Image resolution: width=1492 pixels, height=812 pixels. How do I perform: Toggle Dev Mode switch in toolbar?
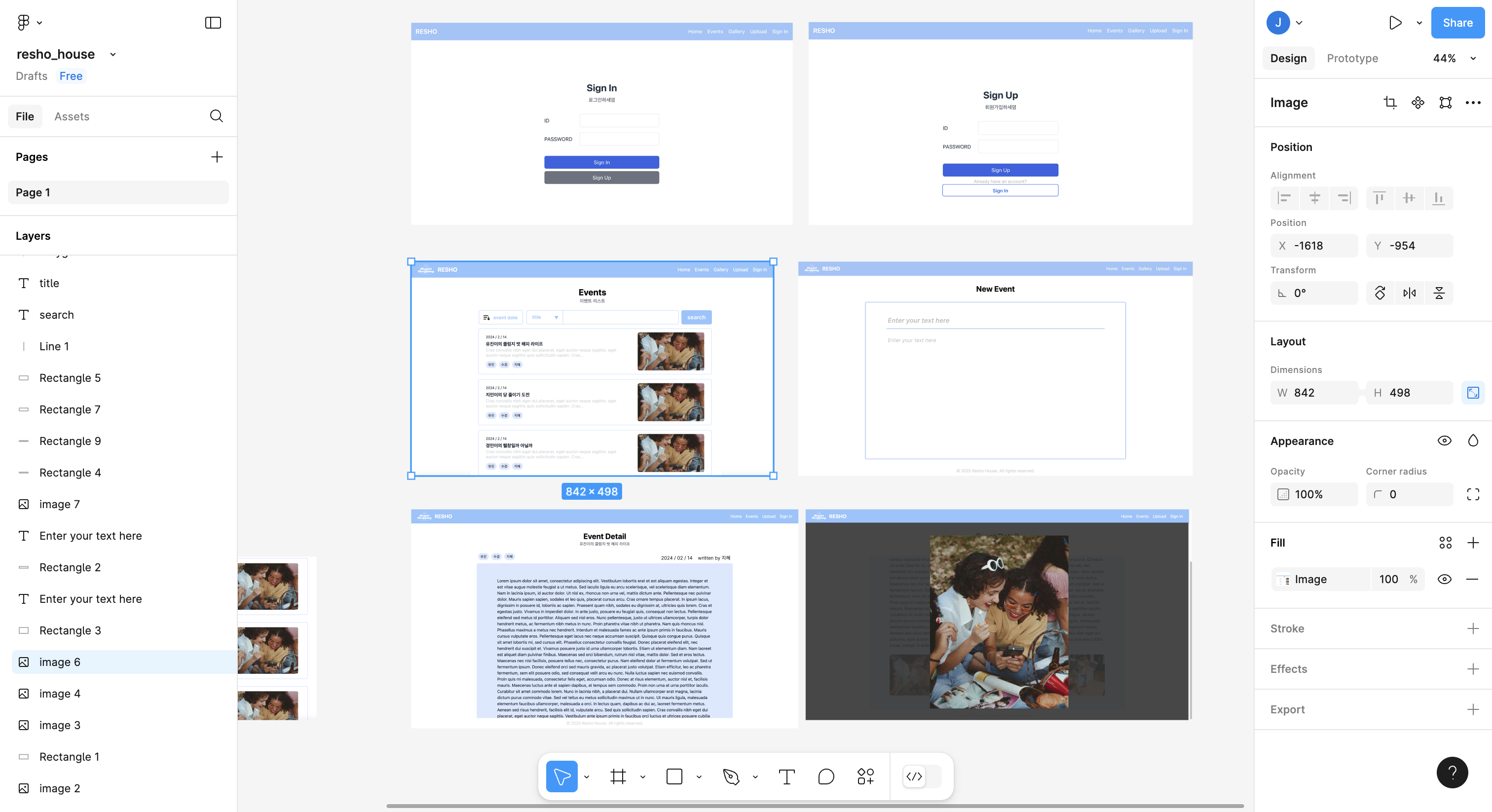(x=922, y=776)
